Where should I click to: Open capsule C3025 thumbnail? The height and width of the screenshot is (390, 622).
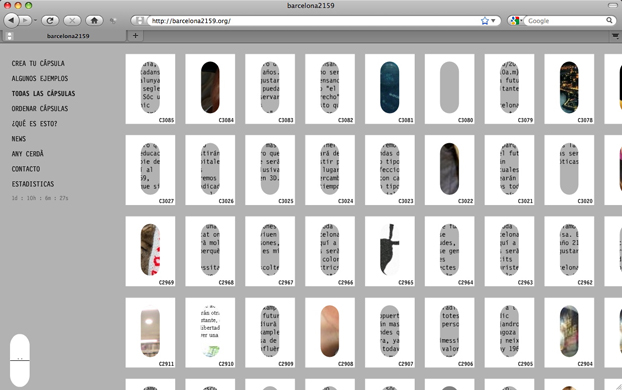270,170
